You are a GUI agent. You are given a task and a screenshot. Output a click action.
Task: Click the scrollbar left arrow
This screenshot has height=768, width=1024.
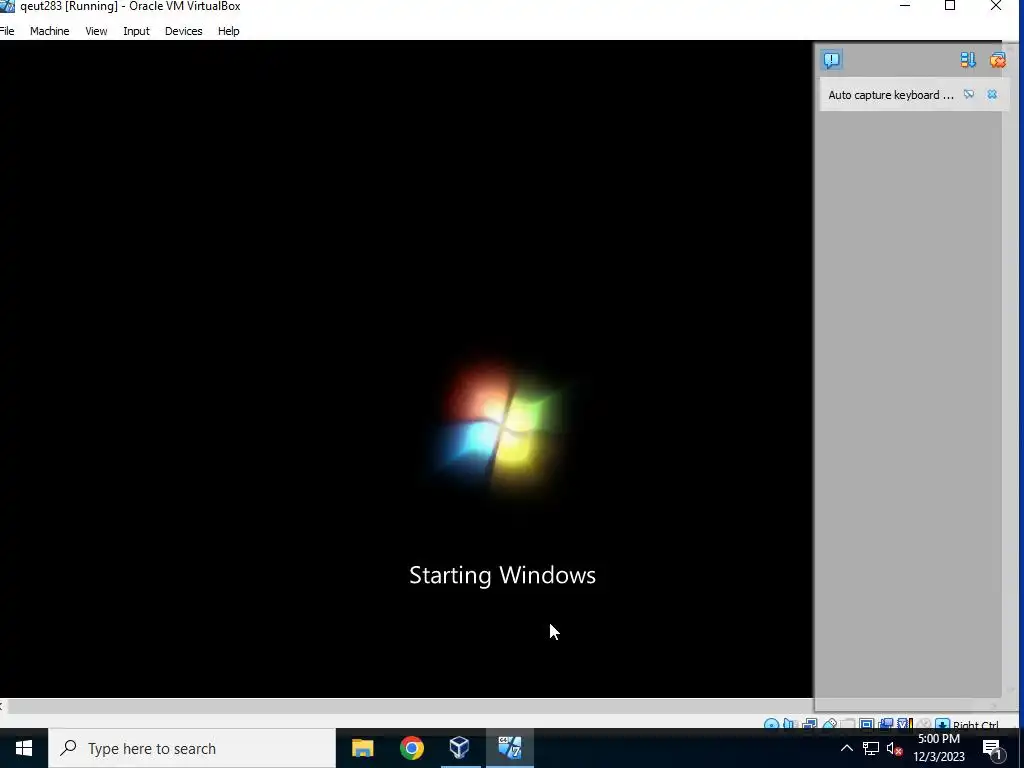tap(2, 706)
